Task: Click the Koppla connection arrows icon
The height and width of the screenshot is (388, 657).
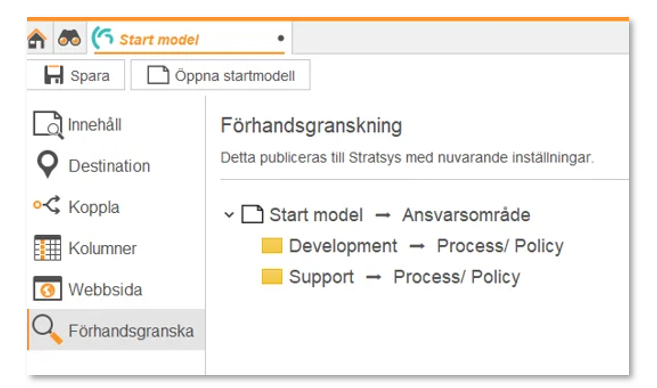Action: (x=47, y=205)
